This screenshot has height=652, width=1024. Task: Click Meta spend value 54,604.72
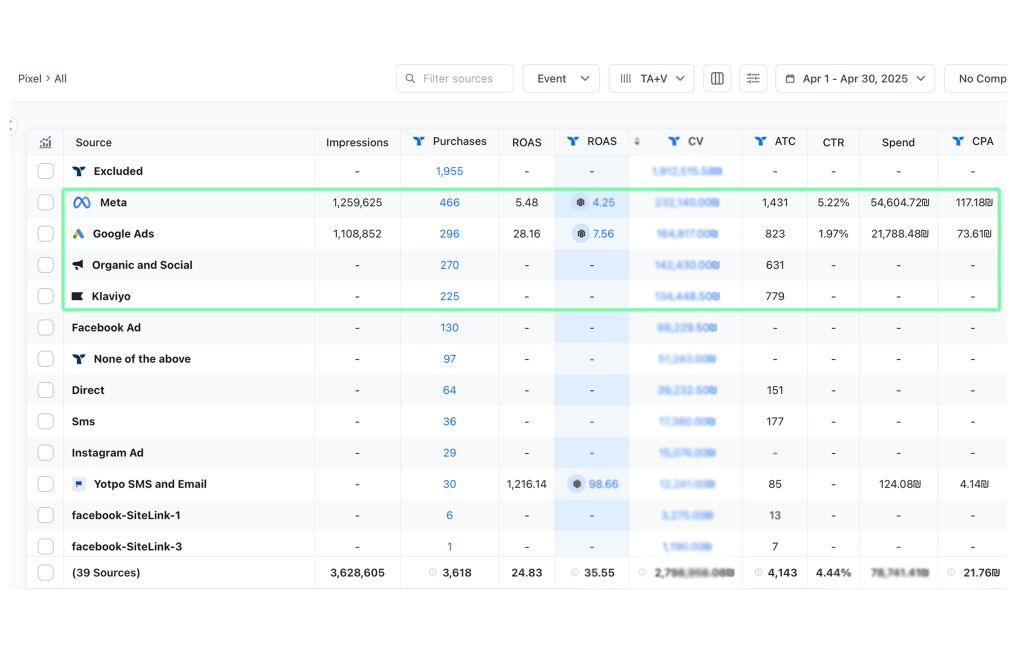[899, 203]
